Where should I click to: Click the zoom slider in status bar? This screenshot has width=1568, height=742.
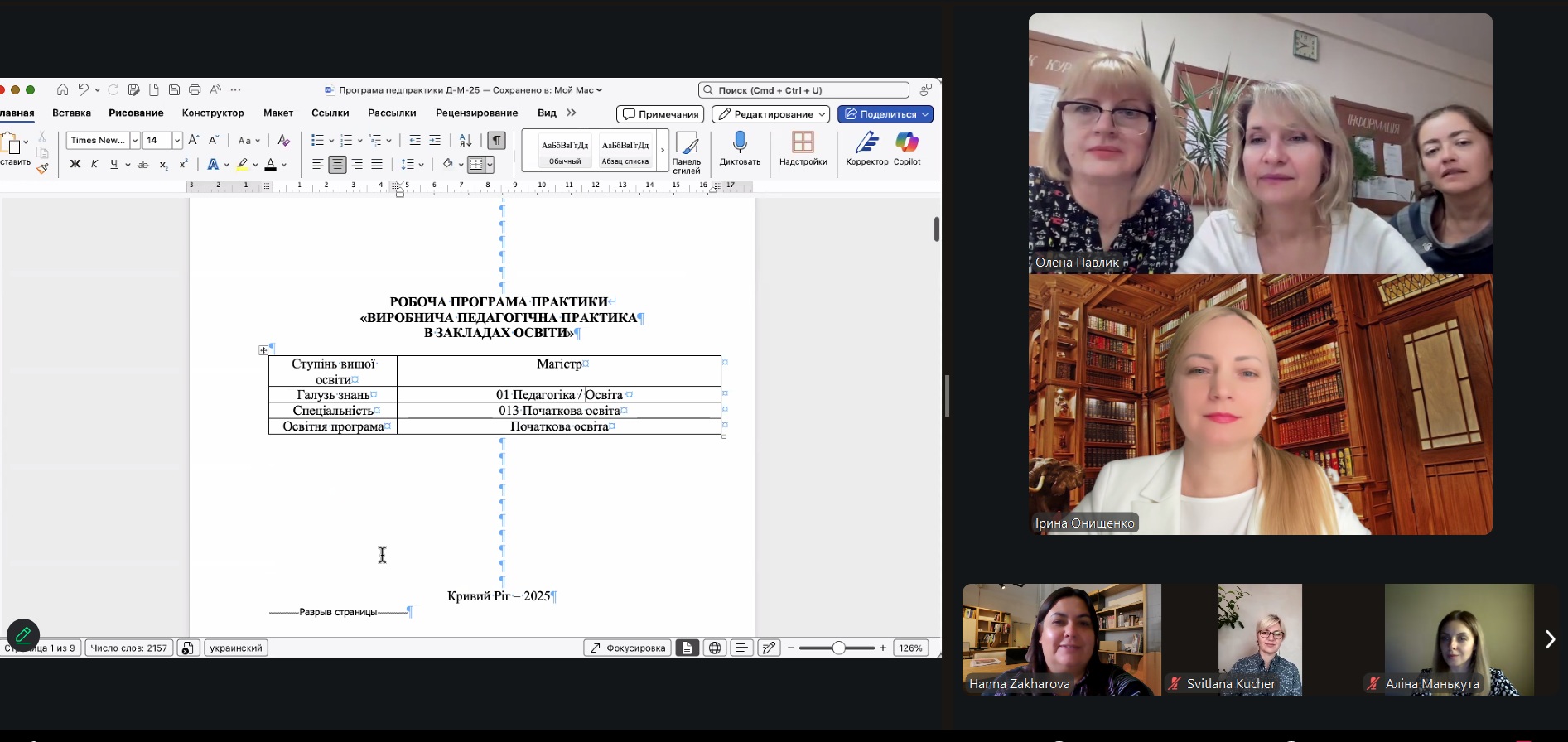pos(838,648)
